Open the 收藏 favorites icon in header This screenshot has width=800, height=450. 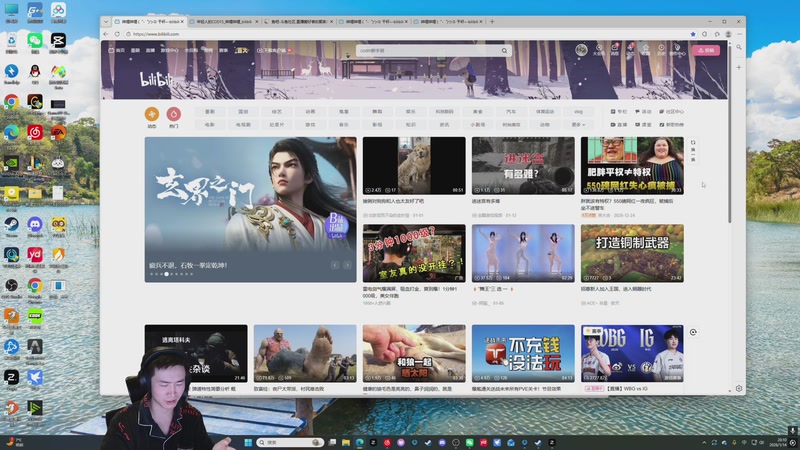click(x=645, y=49)
